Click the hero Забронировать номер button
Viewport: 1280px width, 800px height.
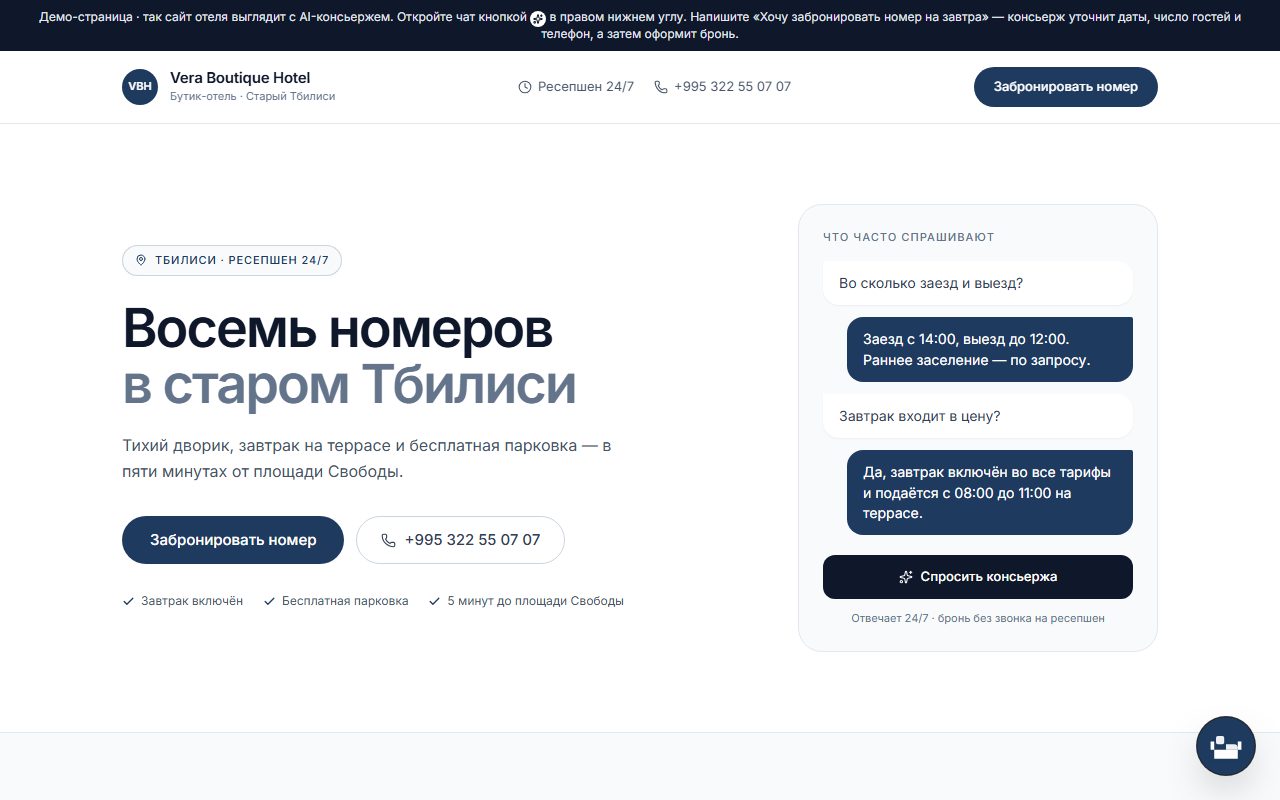pyautogui.click(x=233, y=540)
